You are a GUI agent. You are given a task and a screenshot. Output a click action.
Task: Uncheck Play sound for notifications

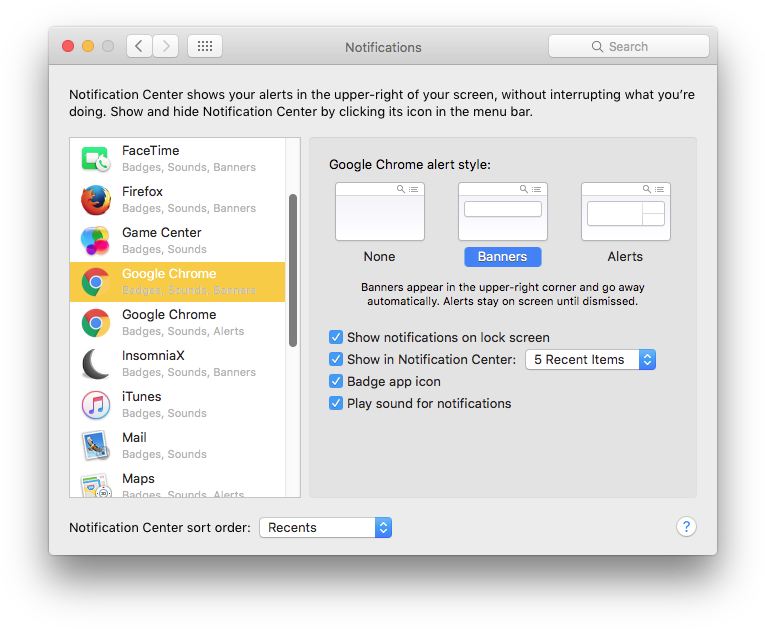coord(336,403)
